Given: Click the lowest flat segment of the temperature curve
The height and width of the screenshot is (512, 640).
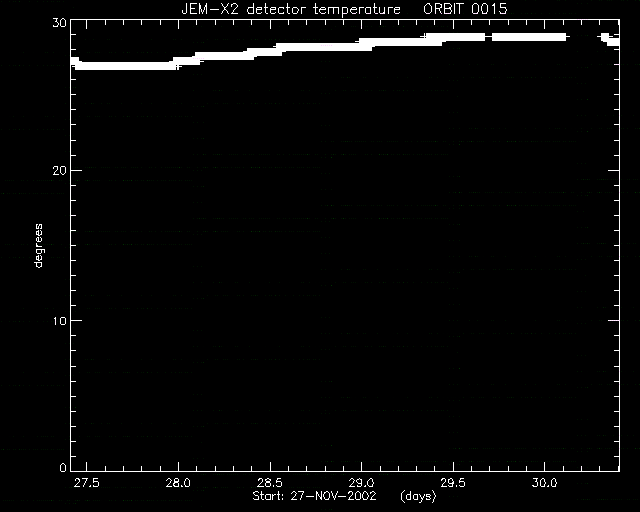Looking at the screenshot, I should [127, 66].
